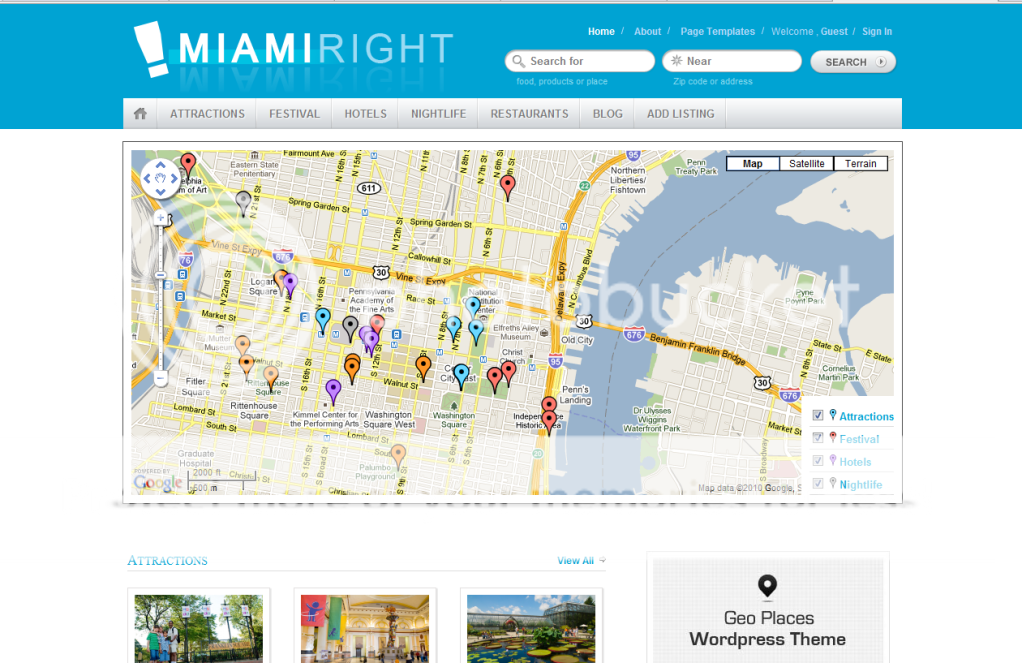Click the Geo Places location pin icon
This screenshot has height=663, width=1022.
click(768, 585)
